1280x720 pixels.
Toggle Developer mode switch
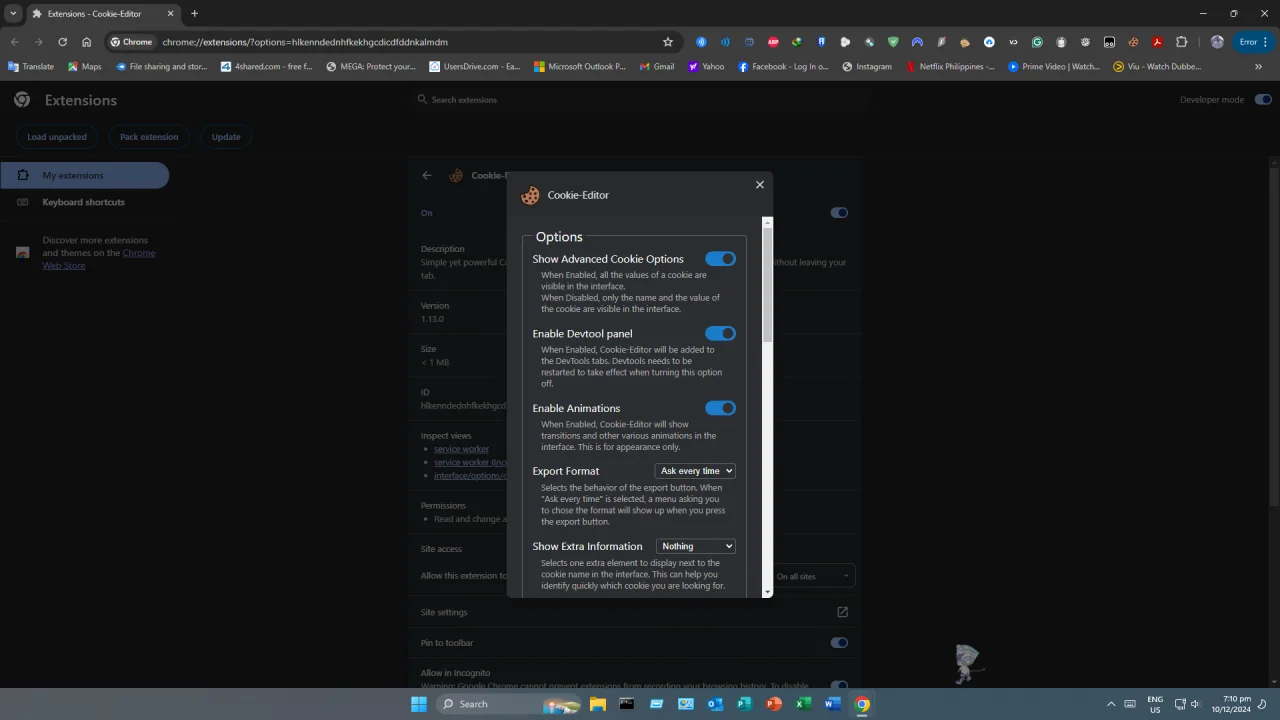[x=1263, y=100]
